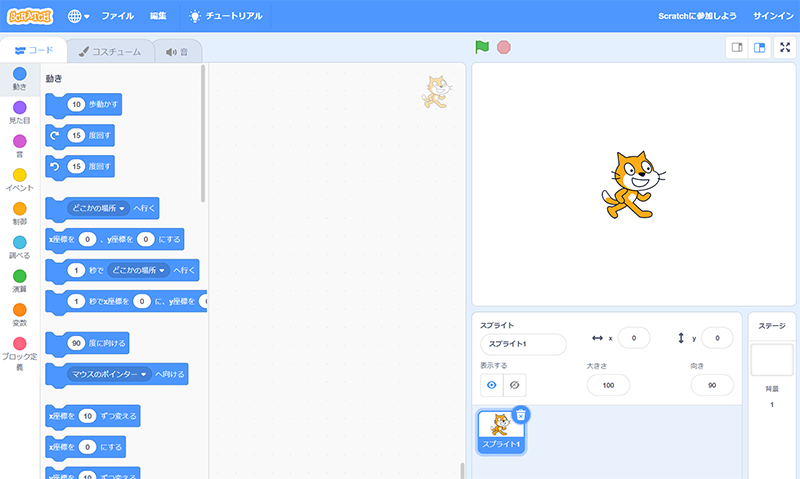Viewport: 800px width, 479px height.
Task: Open チュートリアル from the menu bar
Action: (226, 16)
